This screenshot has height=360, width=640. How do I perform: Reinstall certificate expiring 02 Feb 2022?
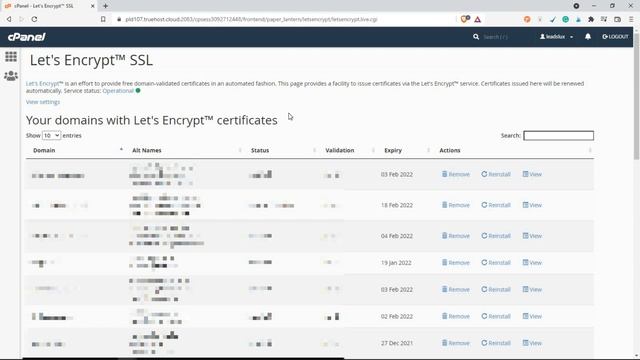coord(496,316)
